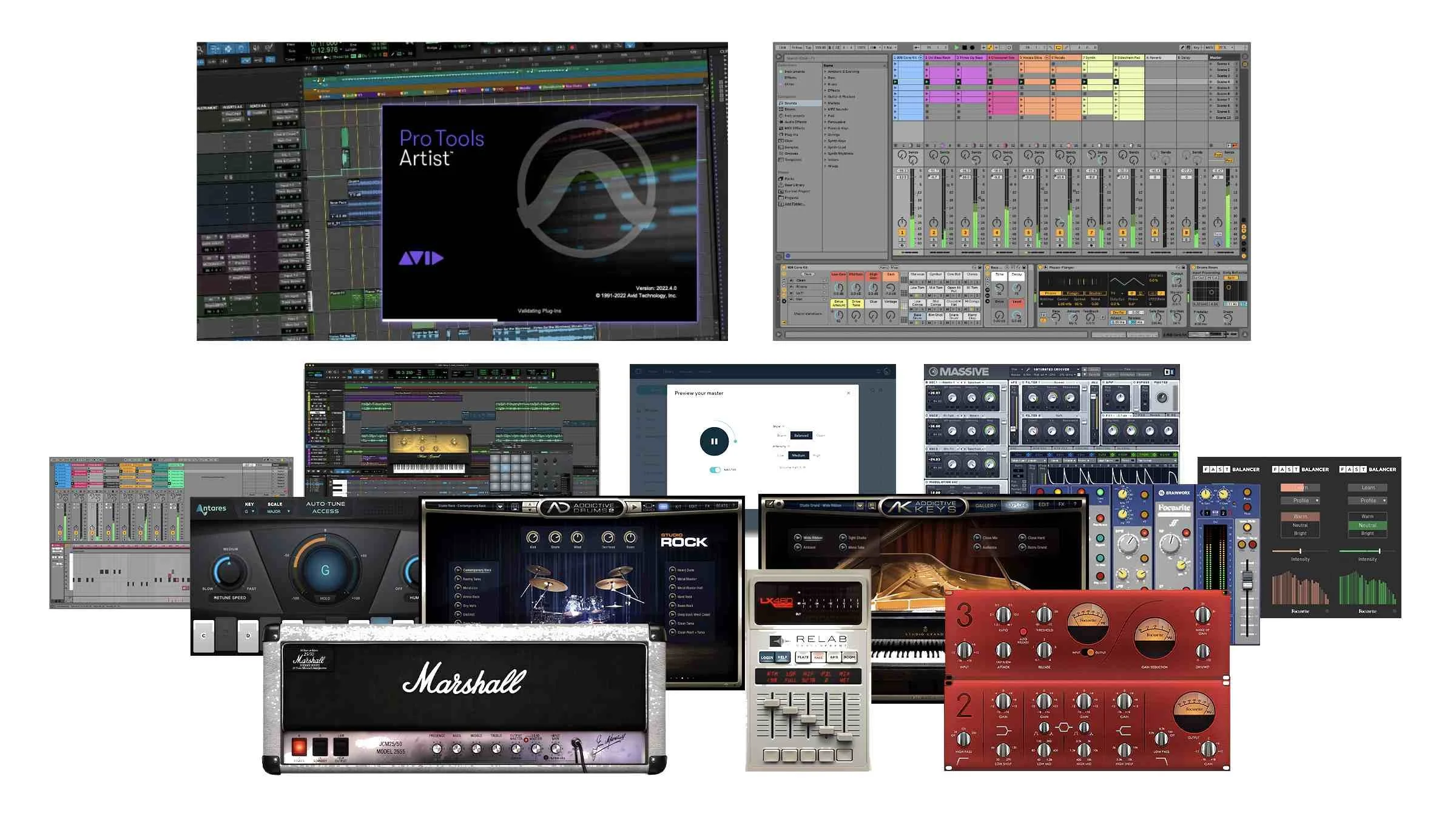Open the EDIT tab in Addictive Keys

(1043, 505)
